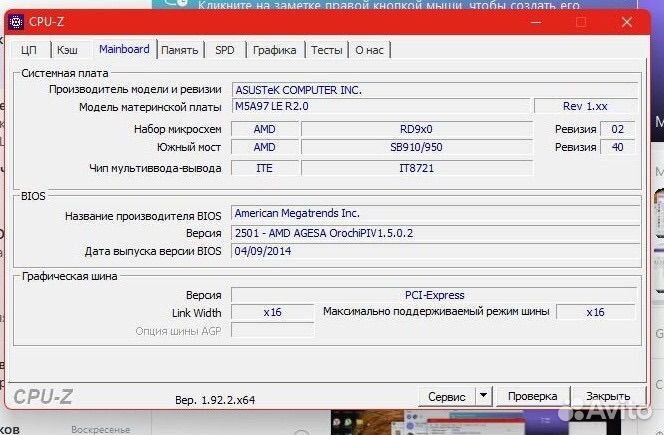Click the Rev 1.xx field
This screenshot has width=664, height=435.
click(586, 106)
